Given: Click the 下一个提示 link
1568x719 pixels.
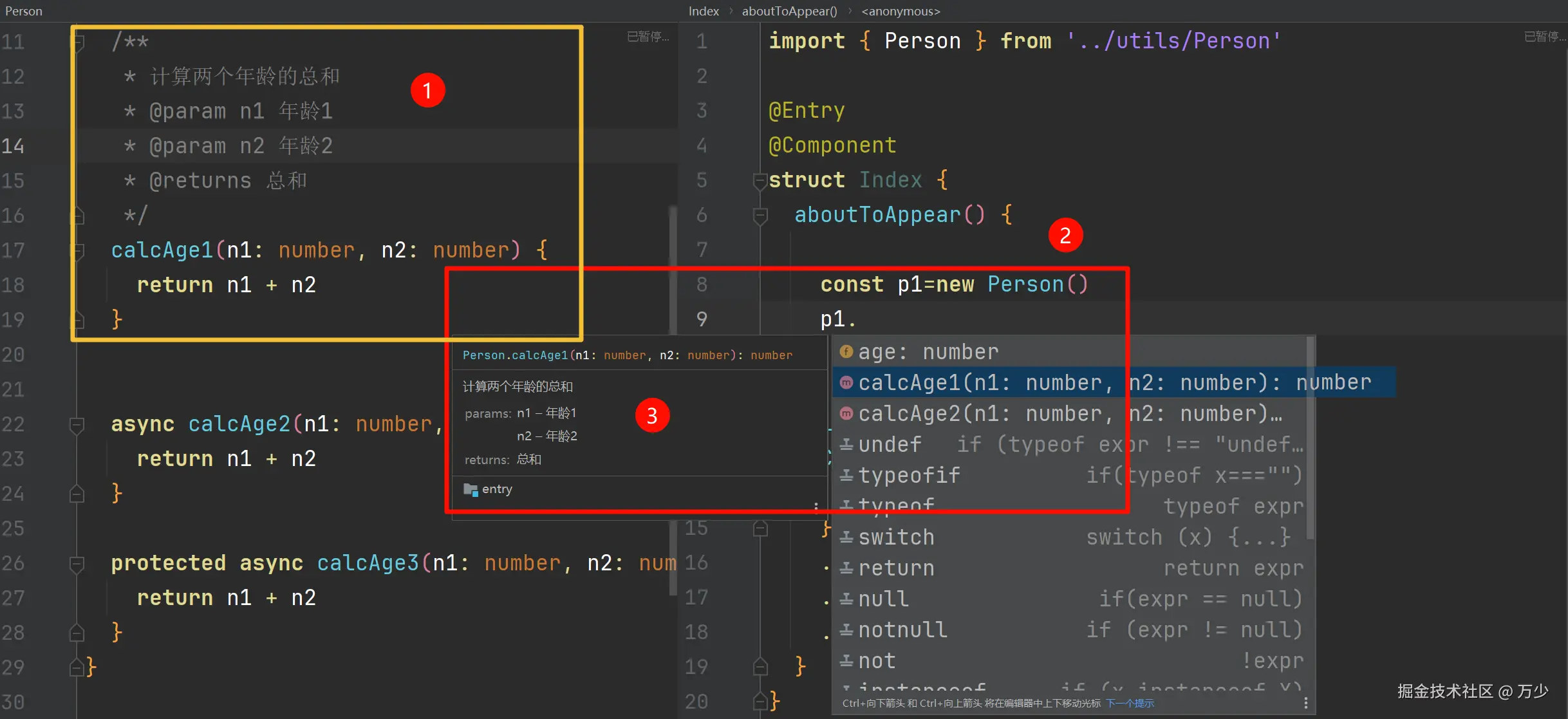Looking at the screenshot, I should [x=1130, y=703].
